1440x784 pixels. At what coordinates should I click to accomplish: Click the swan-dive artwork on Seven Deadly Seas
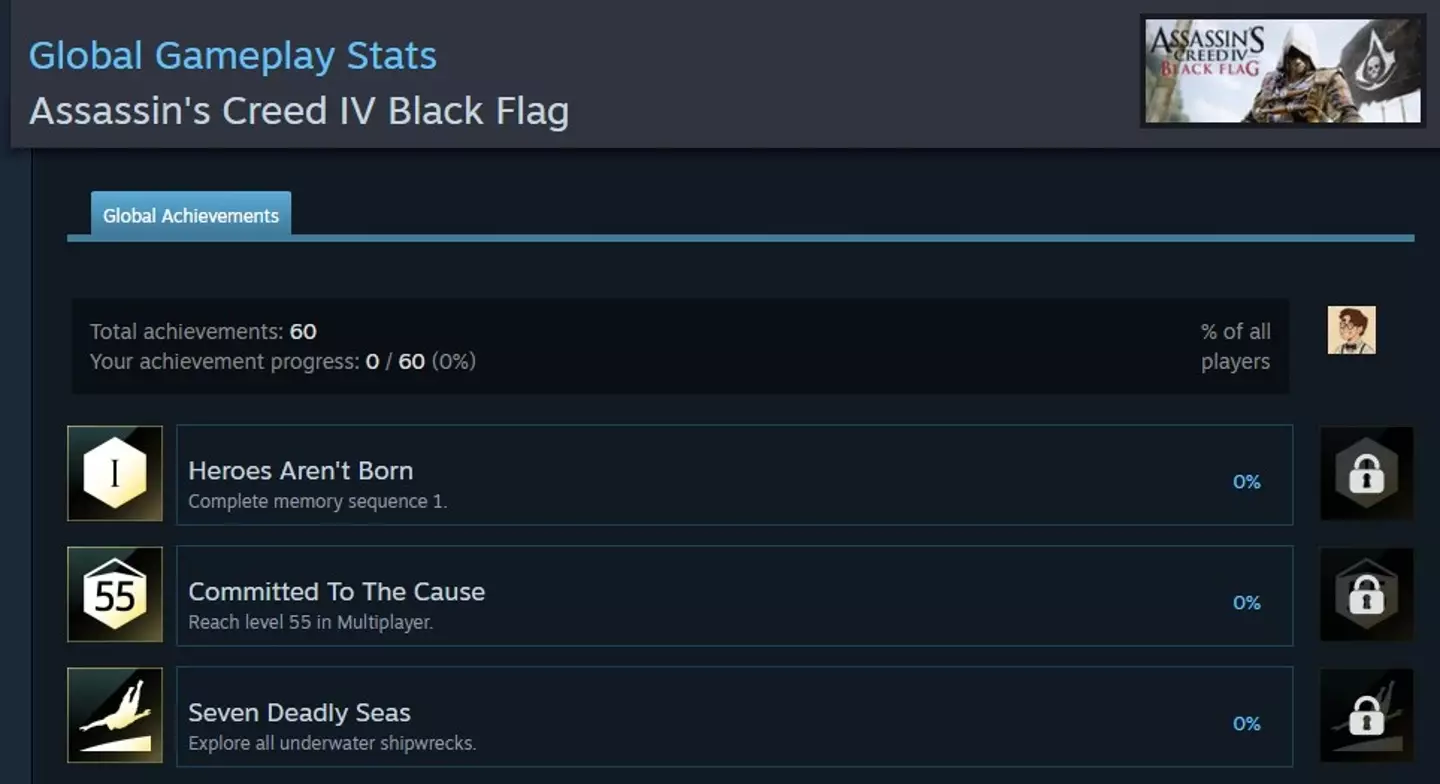pos(114,715)
